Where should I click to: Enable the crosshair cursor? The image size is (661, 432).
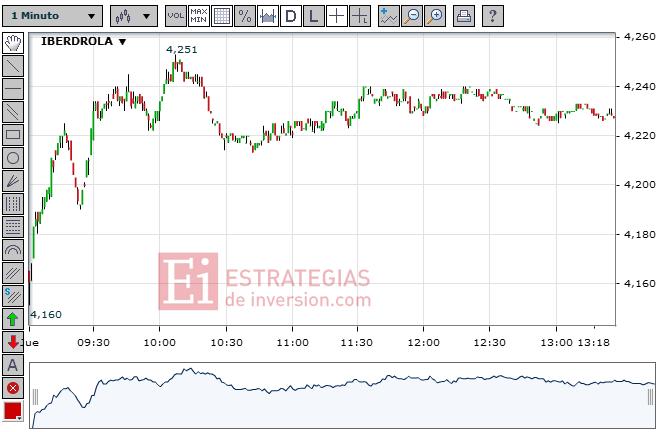pyautogui.click(x=337, y=16)
